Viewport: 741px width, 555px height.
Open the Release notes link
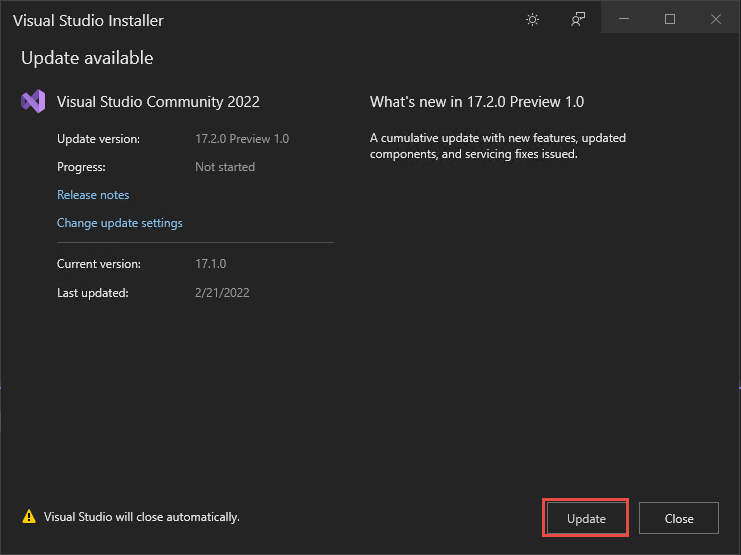click(93, 195)
